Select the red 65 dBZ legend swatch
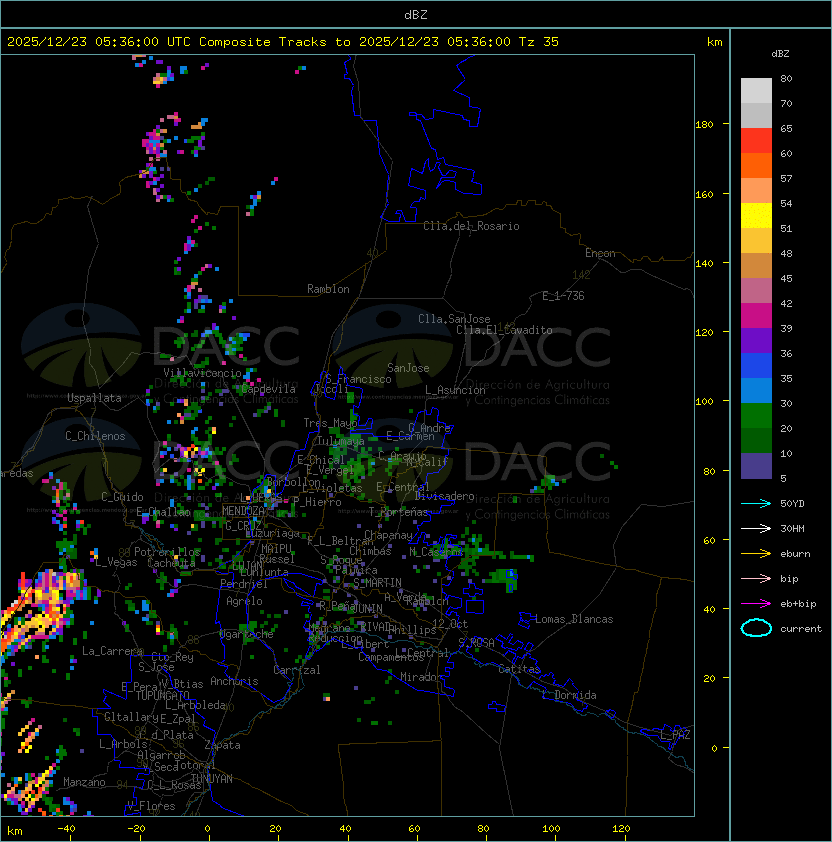Screen dimensions: 832x842 (x=756, y=141)
